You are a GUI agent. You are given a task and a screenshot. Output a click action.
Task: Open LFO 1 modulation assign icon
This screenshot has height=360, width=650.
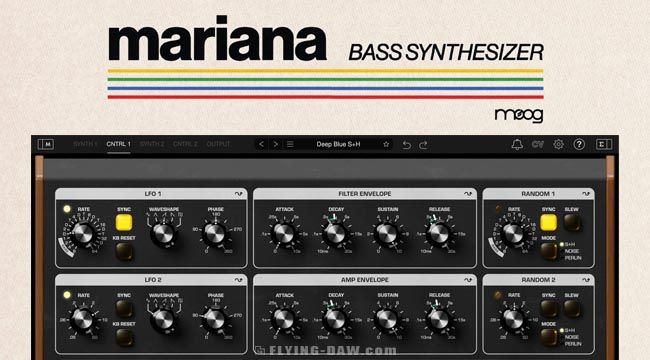coord(238,194)
